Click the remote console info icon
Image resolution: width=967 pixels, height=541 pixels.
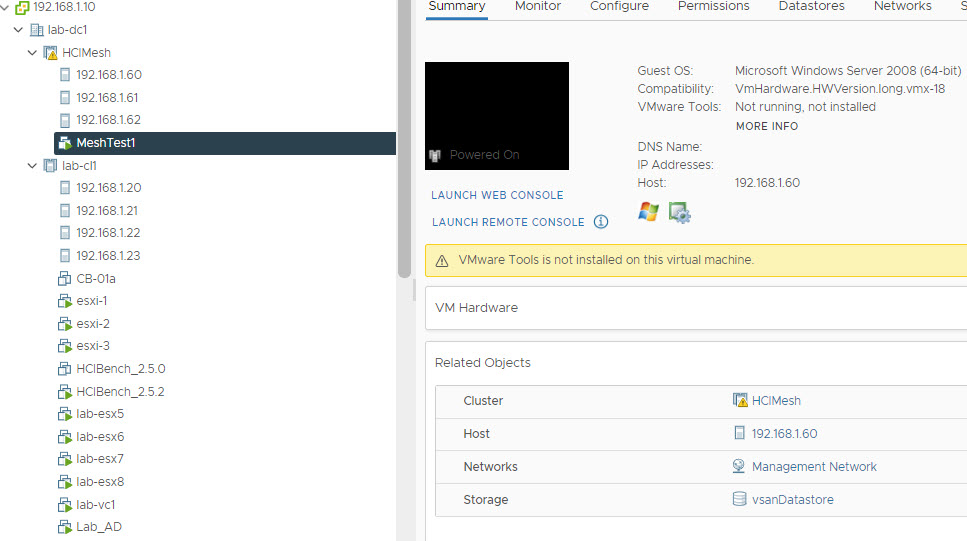[x=601, y=222]
